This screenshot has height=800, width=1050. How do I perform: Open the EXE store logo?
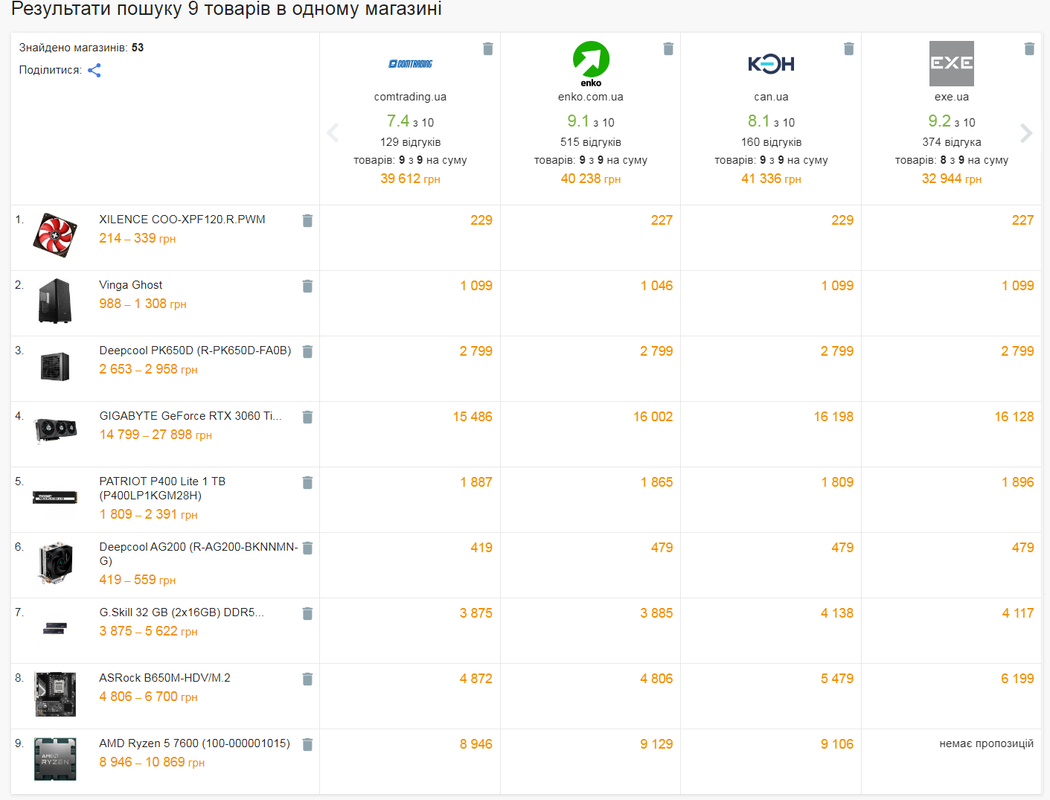pyautogui.click(x=952, y=64)
